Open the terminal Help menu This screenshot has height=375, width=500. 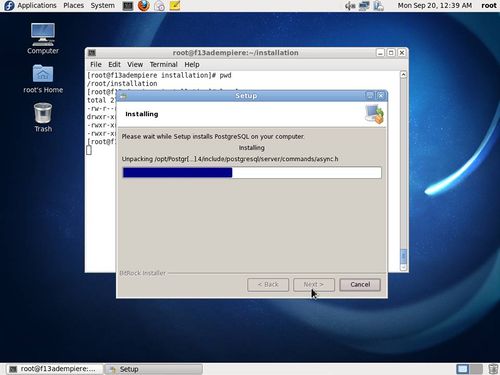[x=192, y=64]
